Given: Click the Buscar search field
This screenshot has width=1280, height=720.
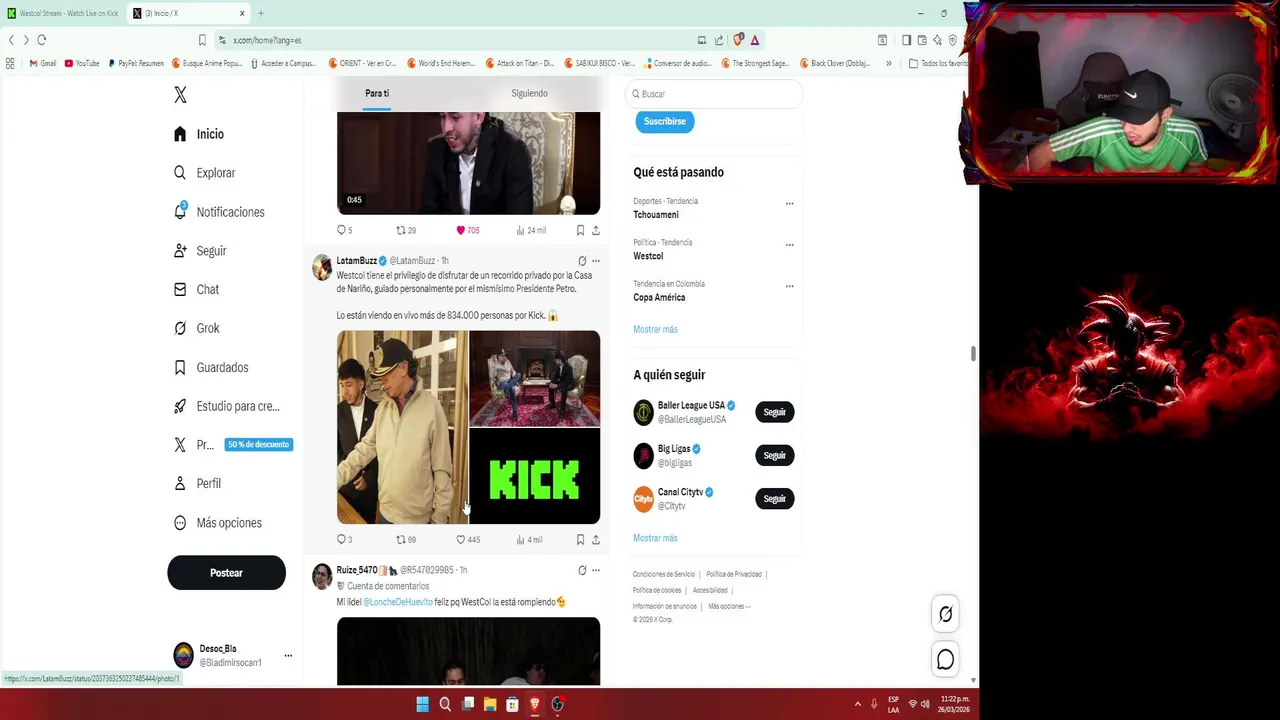Looking at the screenshot, I should (x=714, y=94).
